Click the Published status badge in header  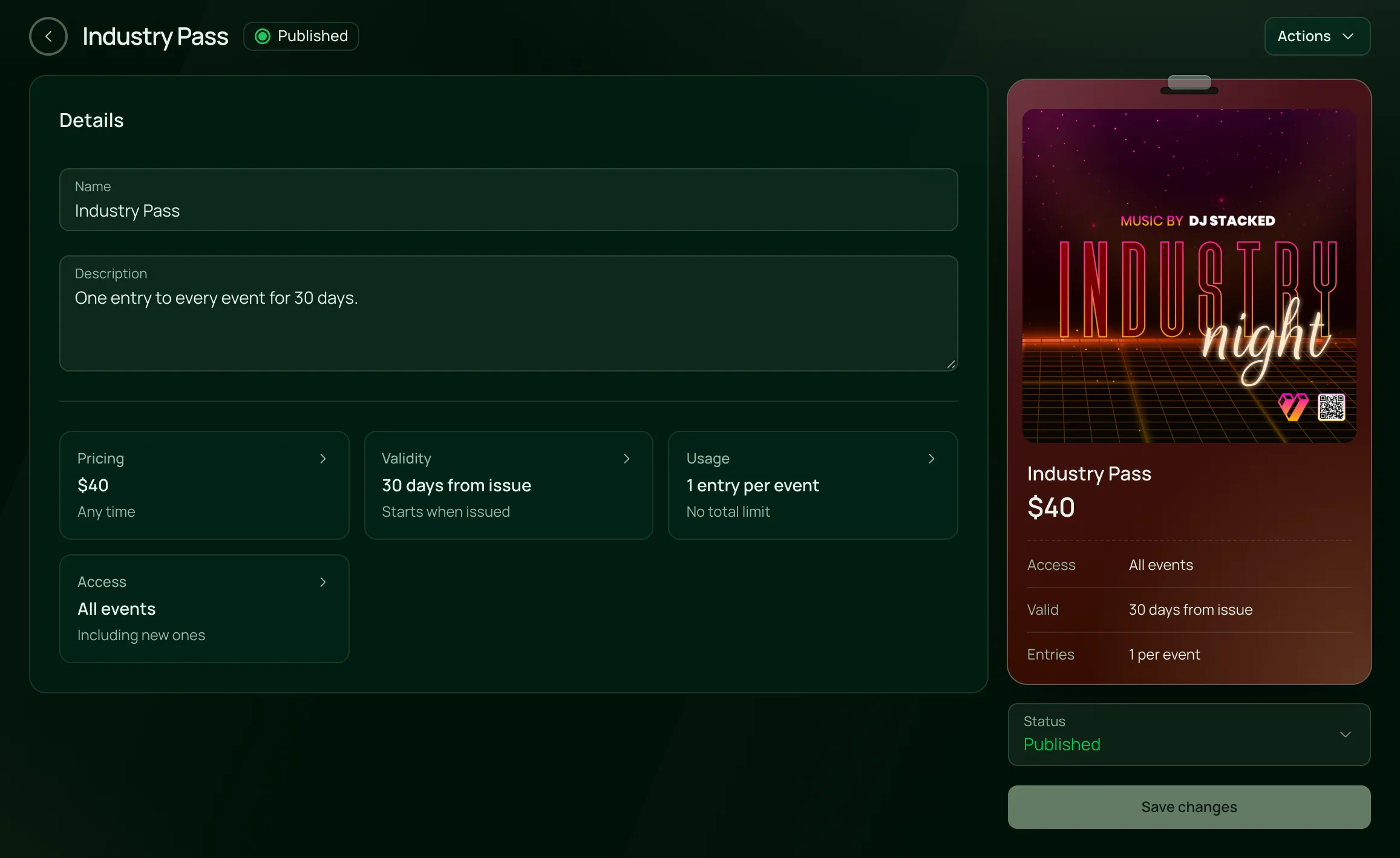coord(301,36)
